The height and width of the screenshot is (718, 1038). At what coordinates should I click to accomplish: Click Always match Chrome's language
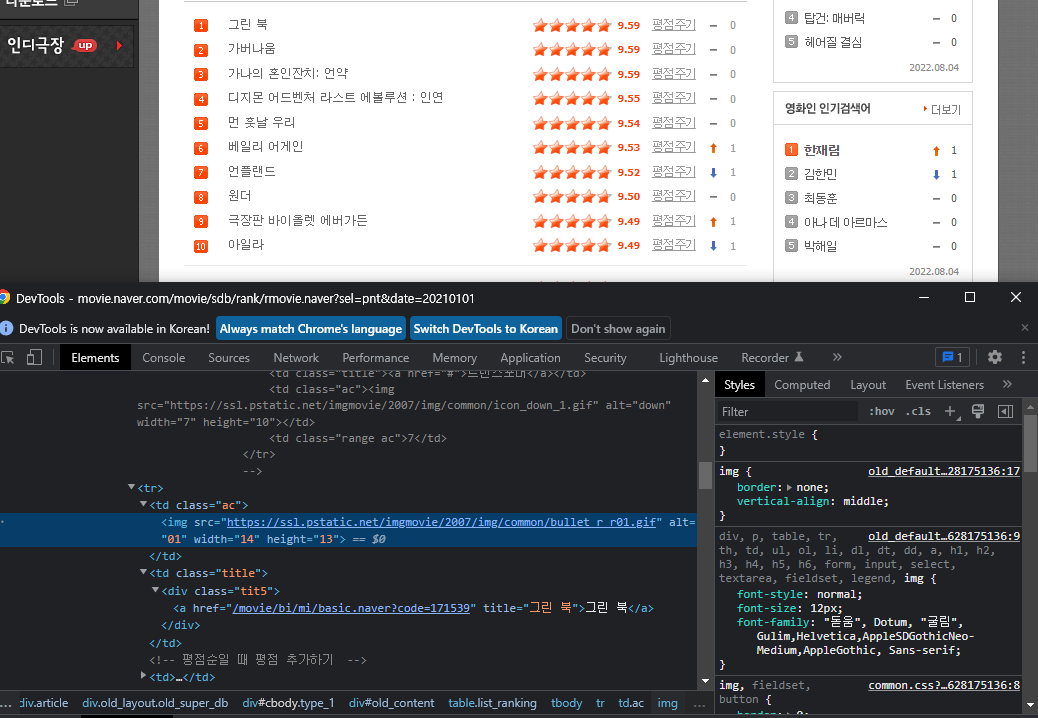coord(310,329)
